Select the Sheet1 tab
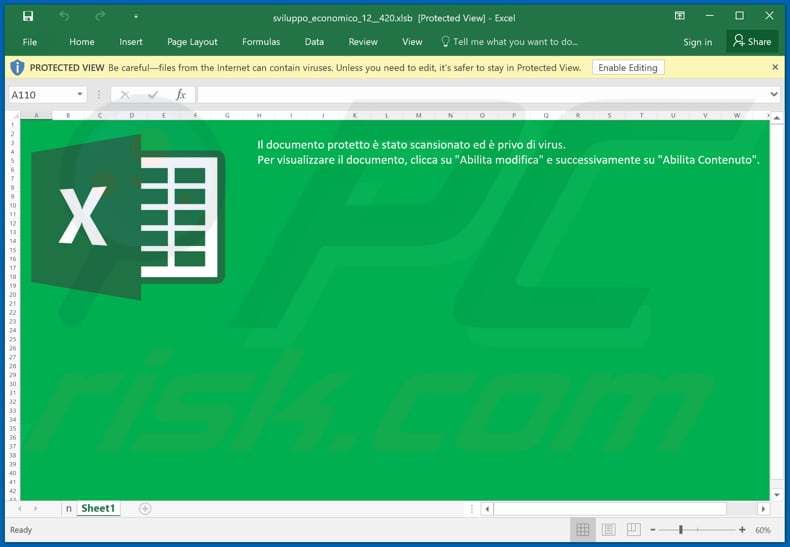The height and width of the screenshot is (547, 790). tap(98, 509)
